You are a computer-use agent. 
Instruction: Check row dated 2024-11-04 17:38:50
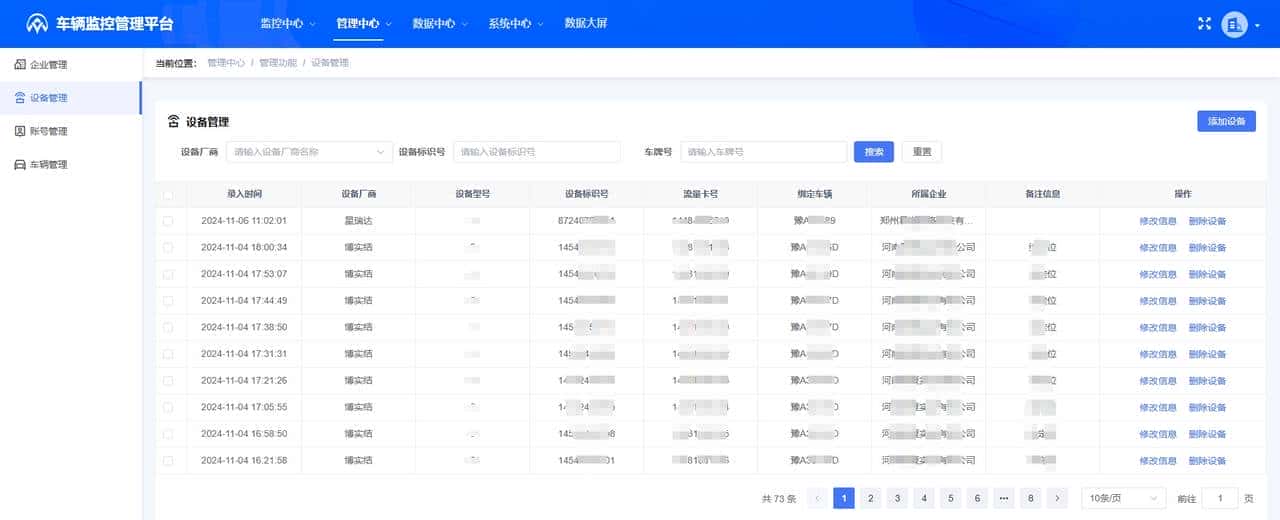168,327
